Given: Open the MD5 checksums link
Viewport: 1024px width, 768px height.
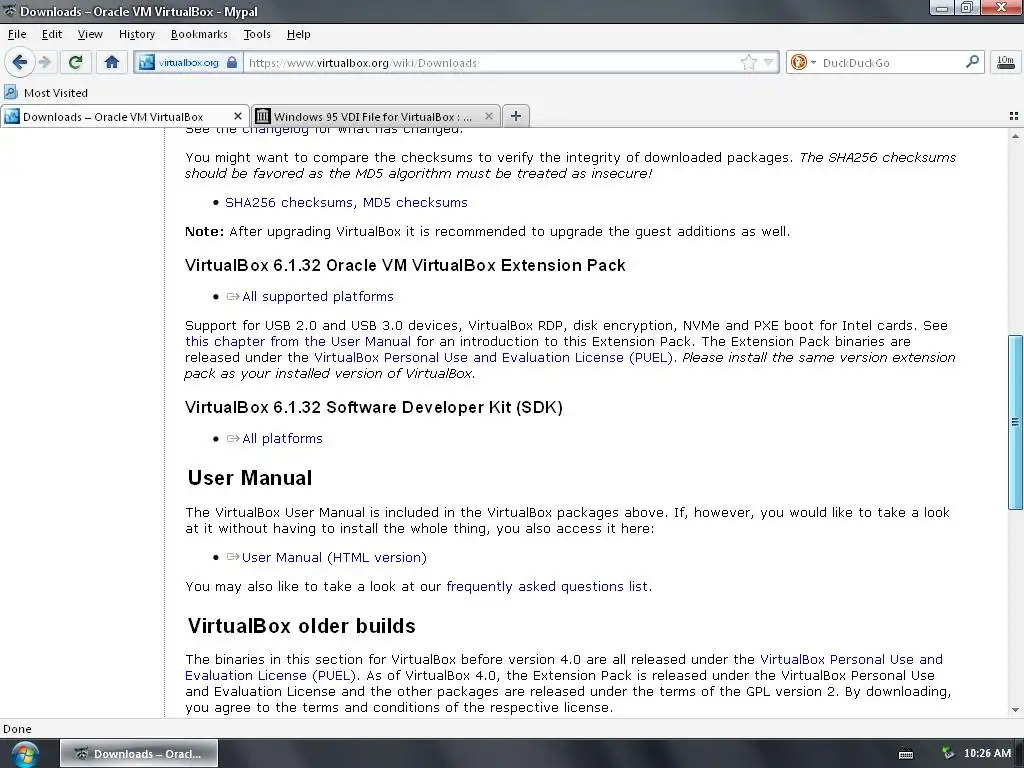Looking at the screenshot, I should [x=415, y=202].
